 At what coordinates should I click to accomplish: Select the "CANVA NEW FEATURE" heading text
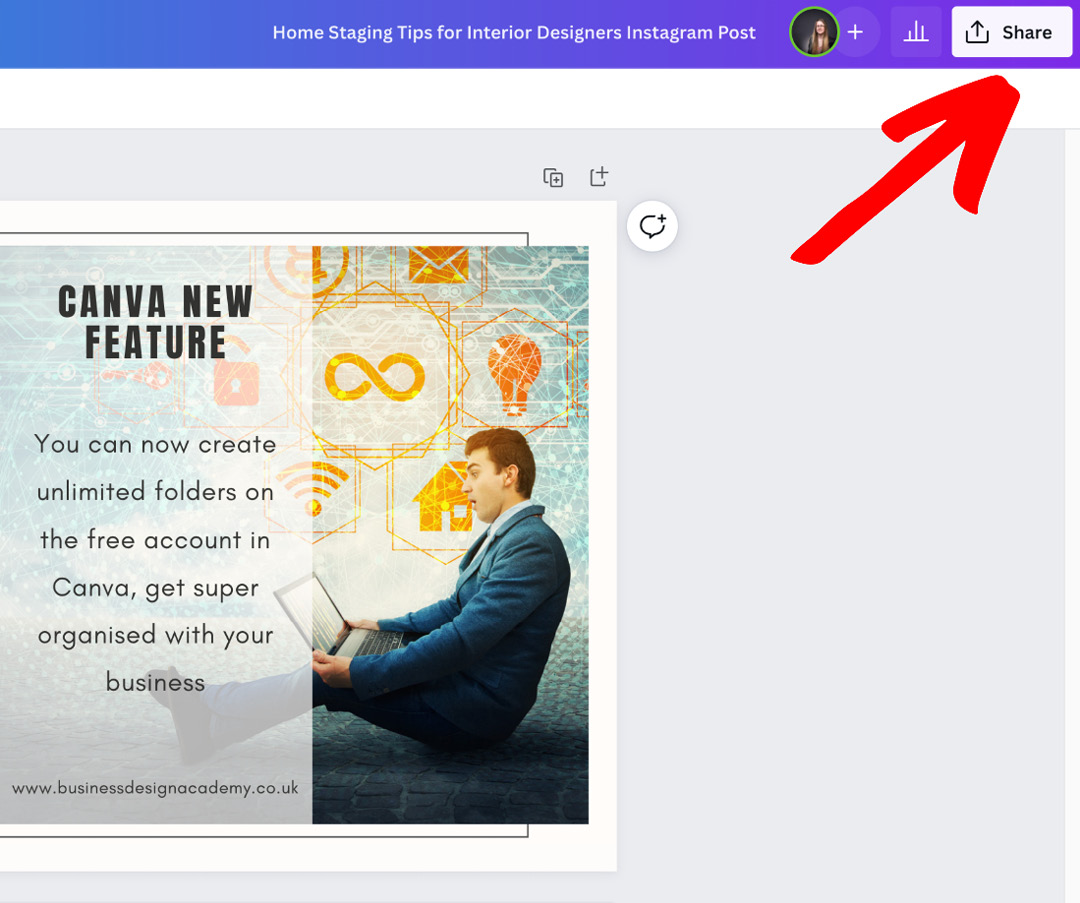pos(155,321)
